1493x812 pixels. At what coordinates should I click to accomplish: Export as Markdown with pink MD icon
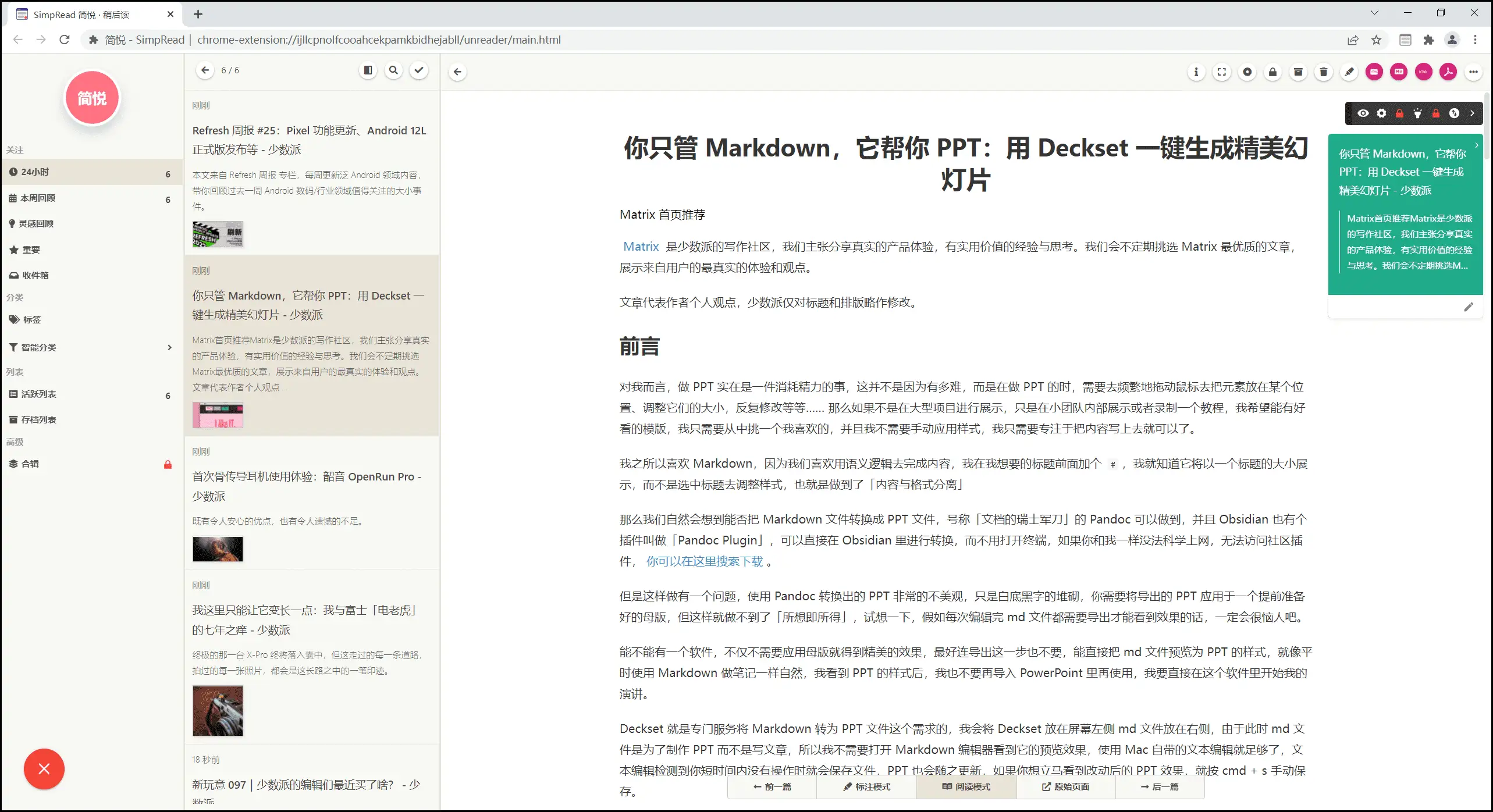point(1399,72)
